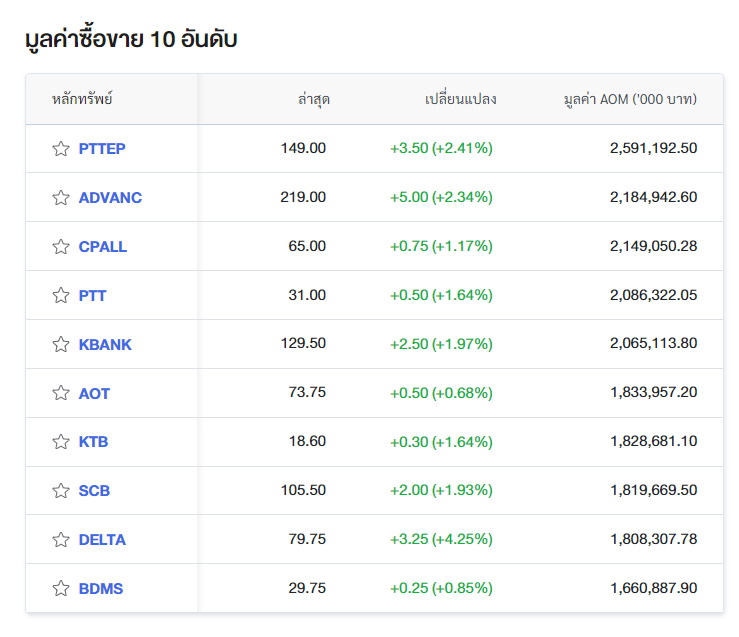Screen dimensions: 739x637
Task: Select SCB last price 105.50
Action: 303,490
